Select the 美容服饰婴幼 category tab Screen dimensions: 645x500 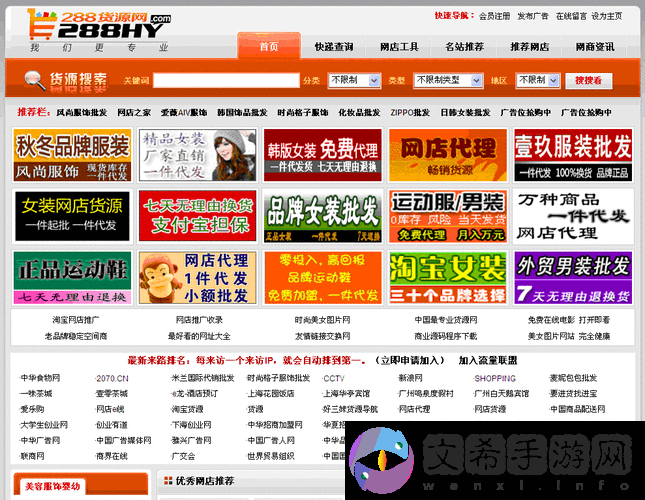[53, 487]
